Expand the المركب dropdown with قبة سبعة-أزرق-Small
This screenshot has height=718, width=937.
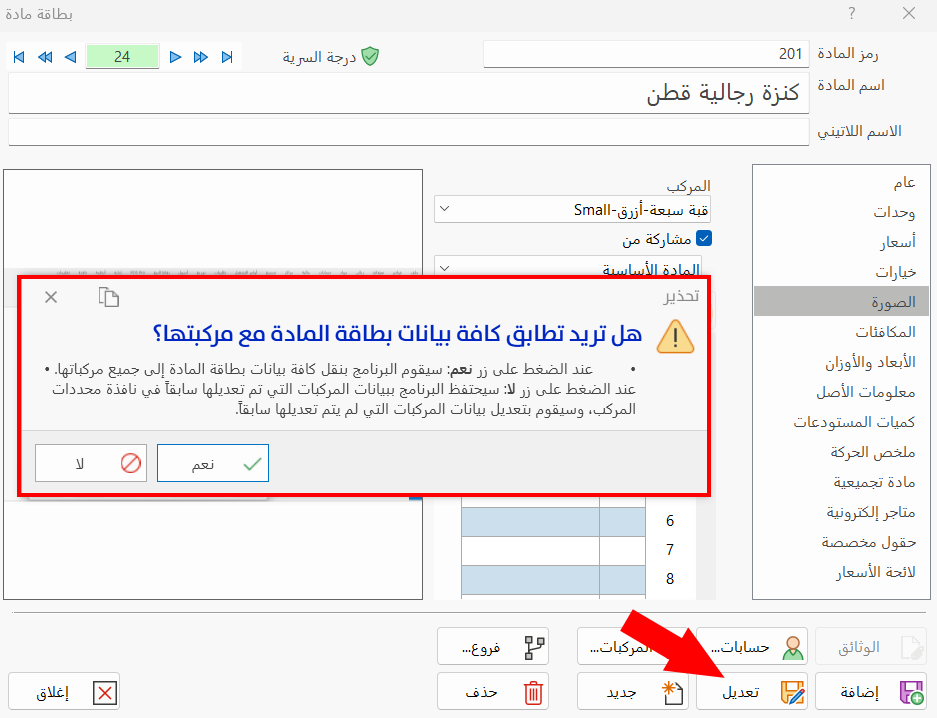pos(445,209)
